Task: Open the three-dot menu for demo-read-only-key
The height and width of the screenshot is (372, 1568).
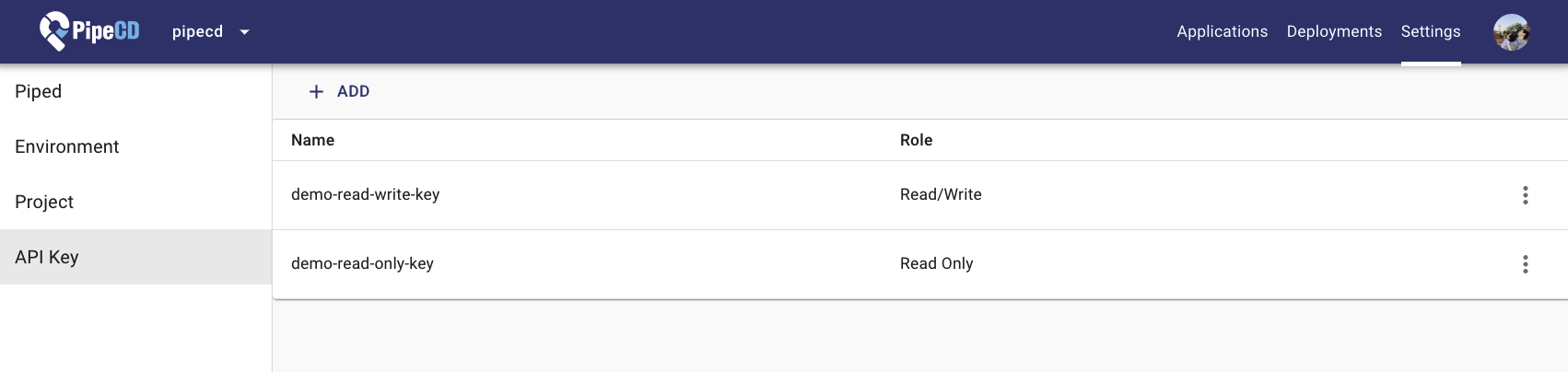Action: pyautogui.click(x=1526, y=264)
